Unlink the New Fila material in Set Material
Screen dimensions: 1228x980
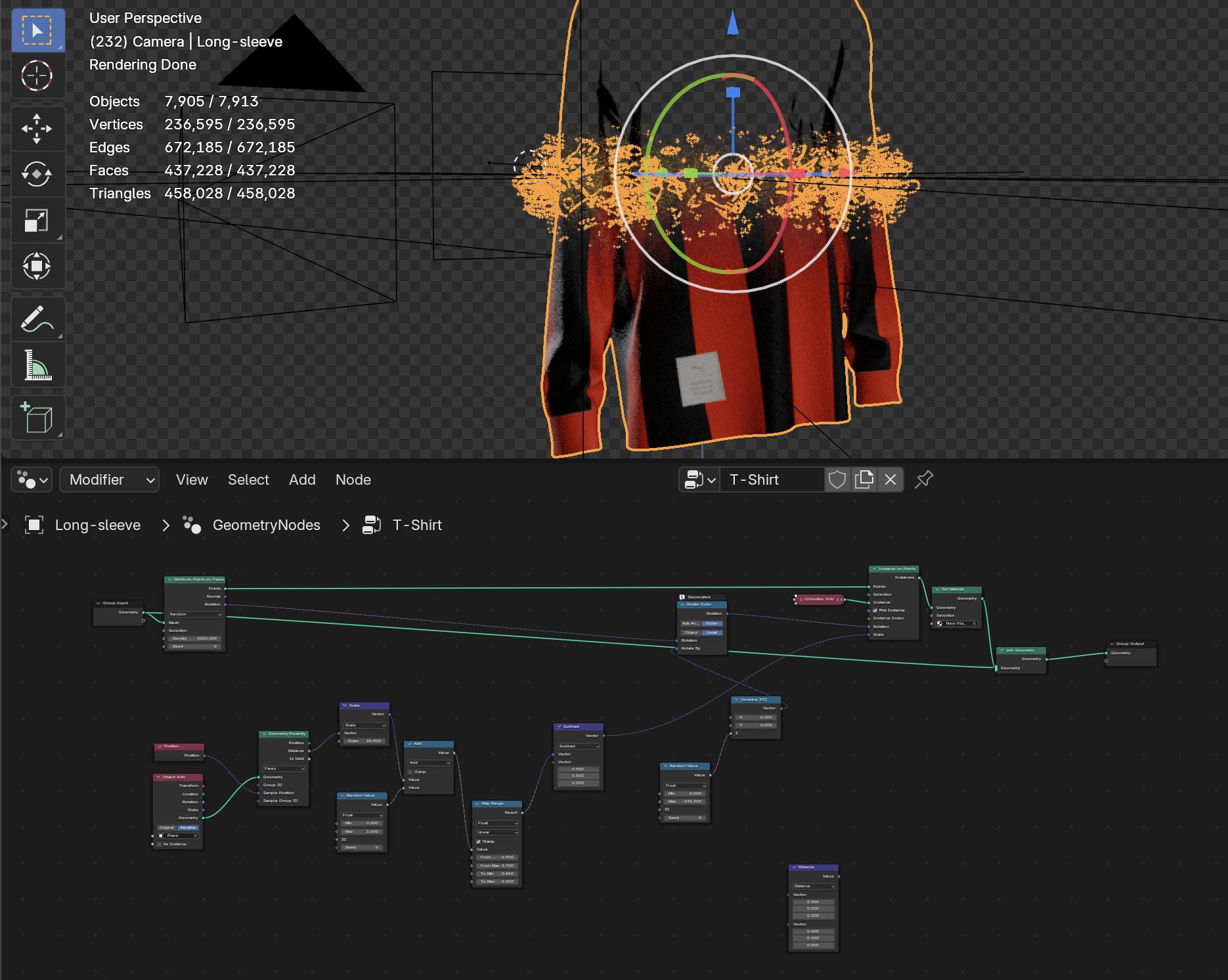click(x=975, y=624)
